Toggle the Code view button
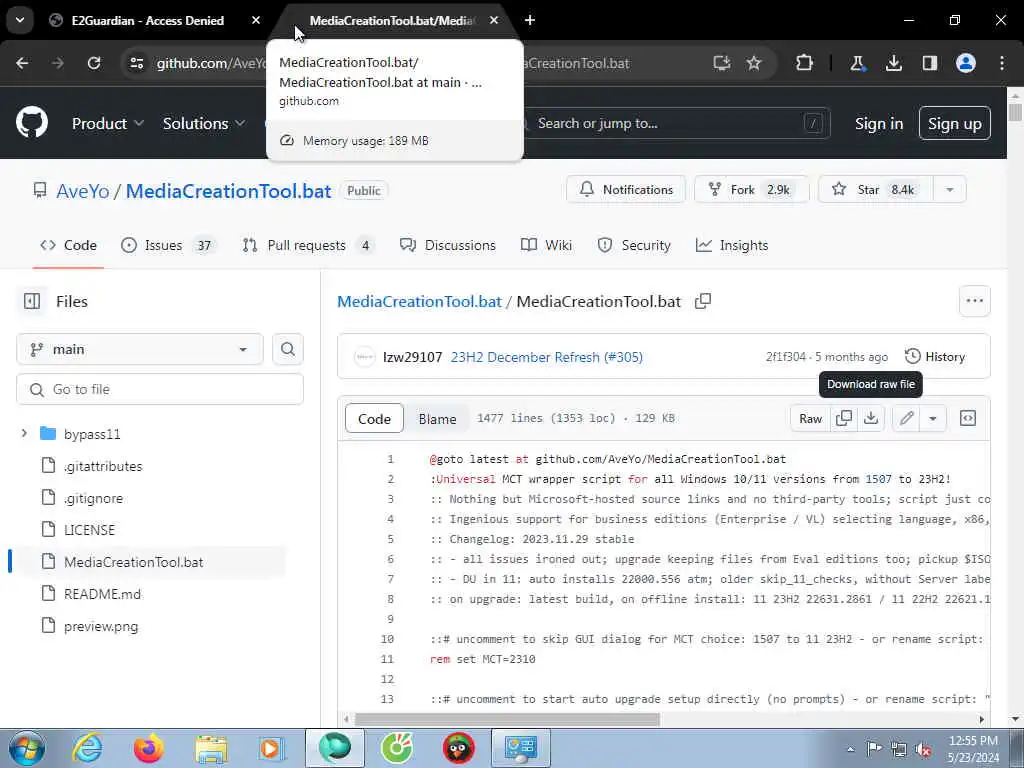1024x768 pixels. pyautogui.click(x=374, y=419)
